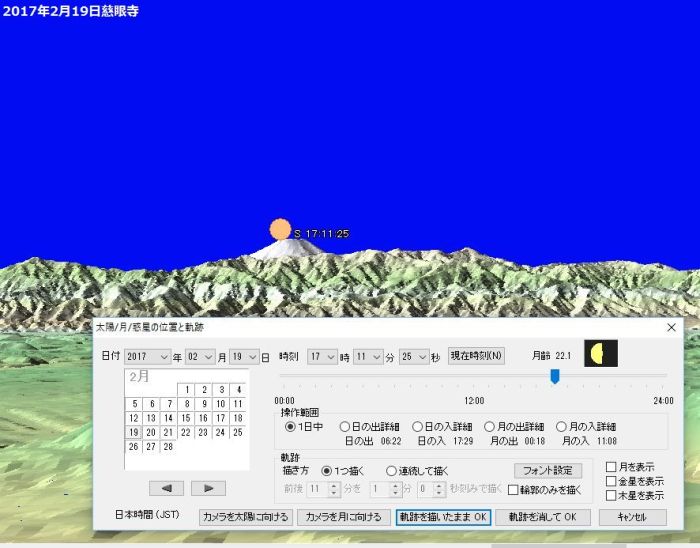Select day 19 in the February calendar
Image resolution: width=700 pixels, height=548 pixels.
134,432
